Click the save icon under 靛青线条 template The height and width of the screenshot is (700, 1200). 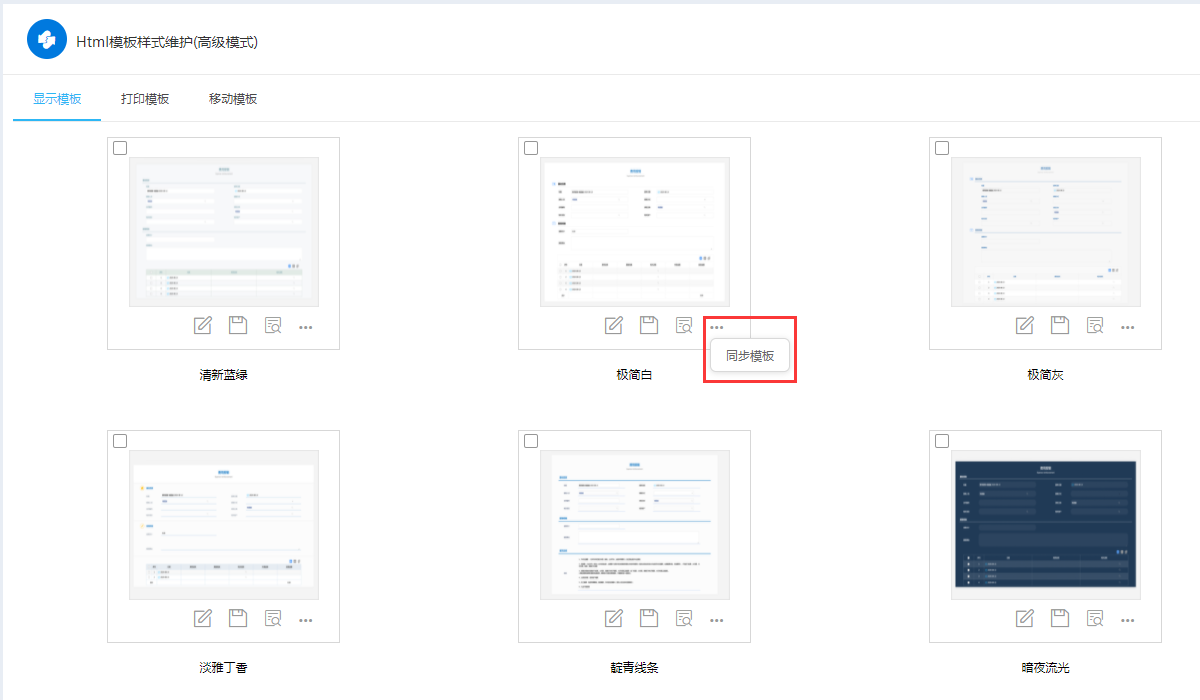[x=649, y=618]
